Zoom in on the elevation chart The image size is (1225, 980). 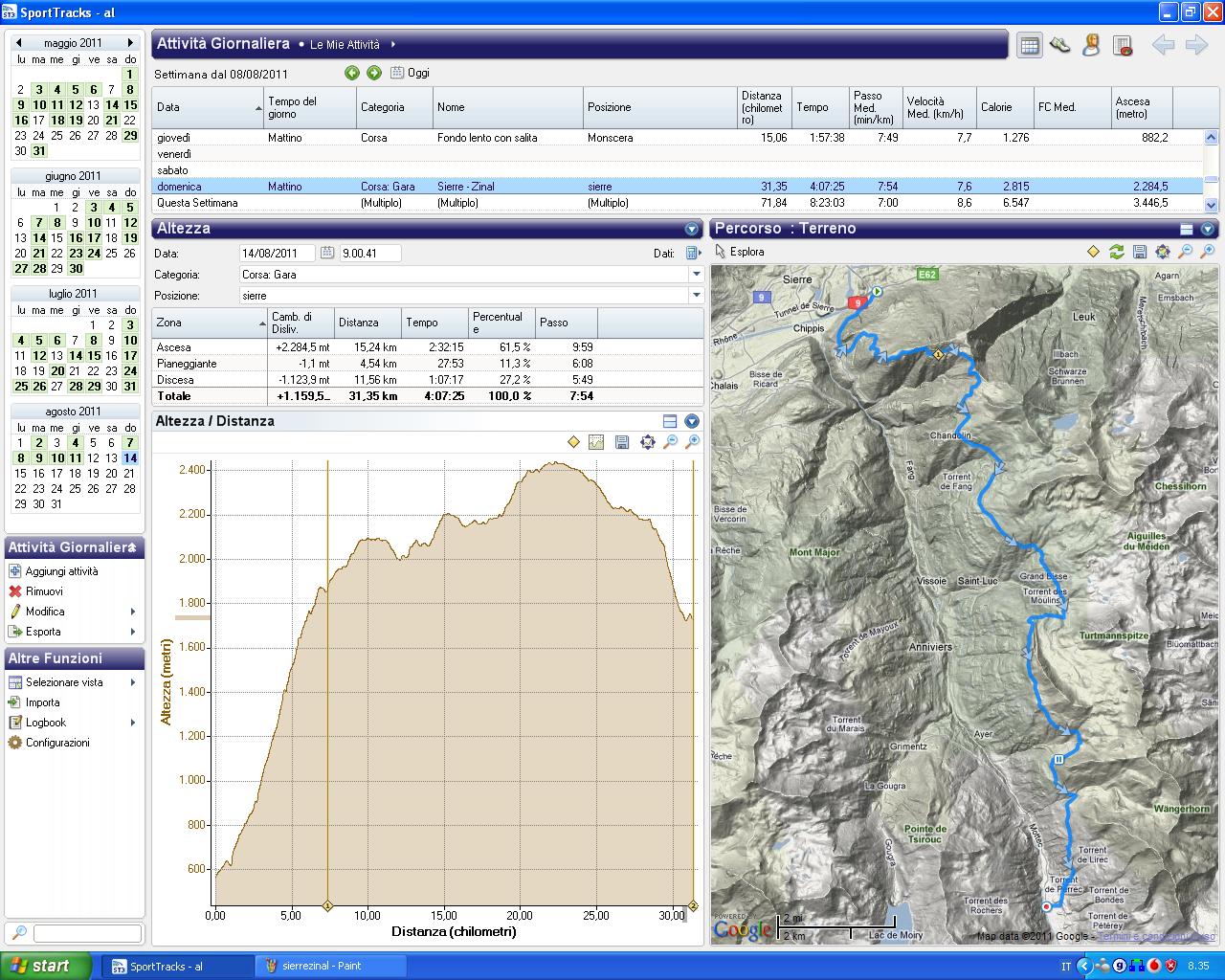click(692, 442)
